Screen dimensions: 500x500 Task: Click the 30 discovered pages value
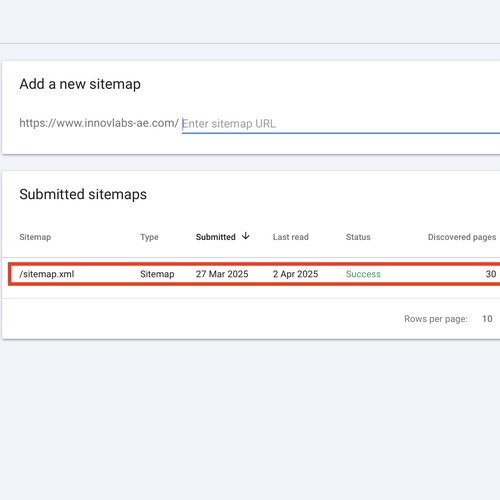pos(491,274)
